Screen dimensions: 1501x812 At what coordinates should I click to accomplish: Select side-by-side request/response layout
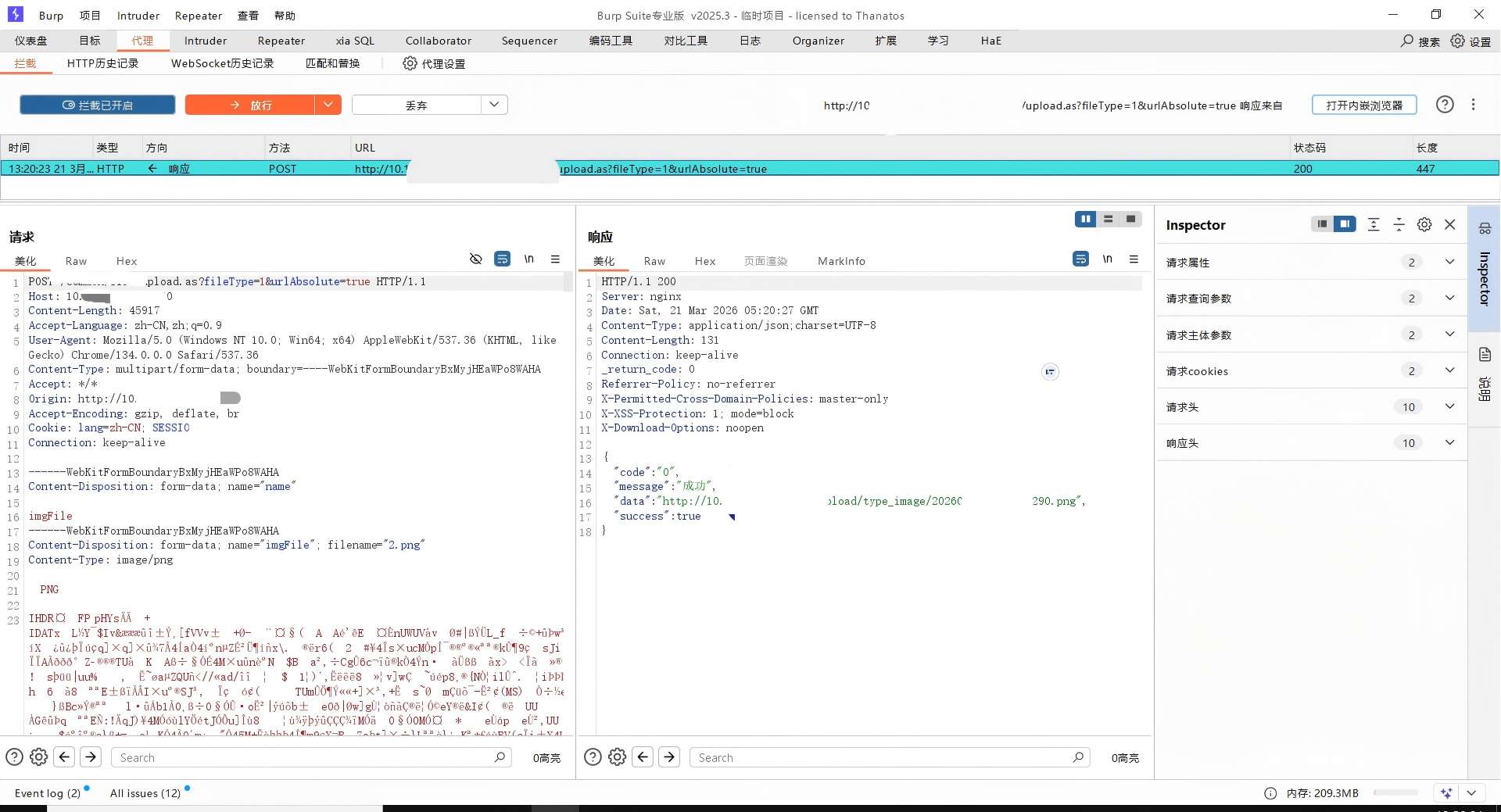pos(1085,220)
